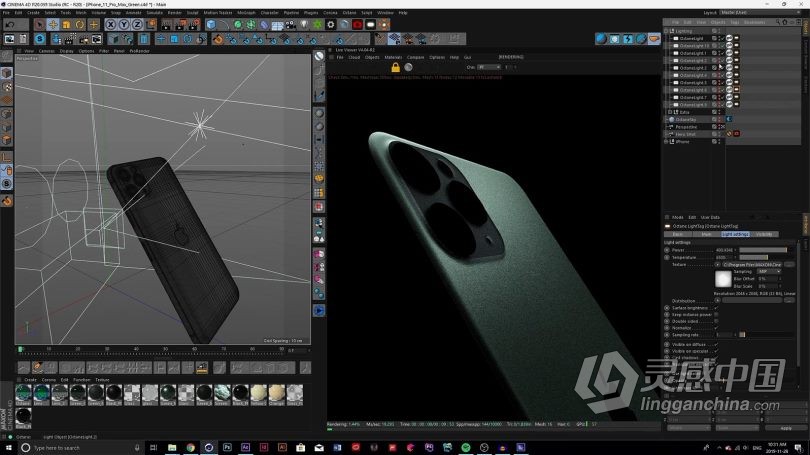Open the spline pen tool icon
This screenshot has width=810, height=455.
click(224, 24)
